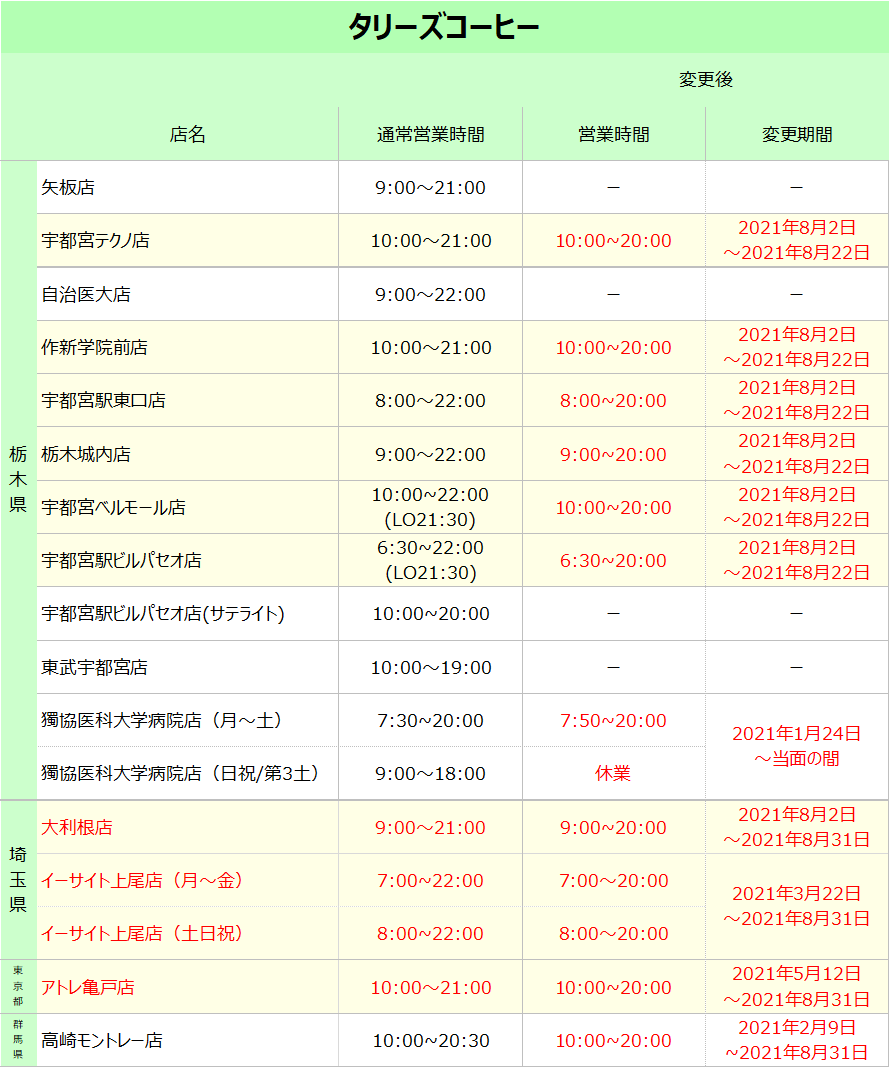The image size is (890, 1068).
Task: Click the red regular hours 8:00~22:00 for イーサイト上尾店（土日祝）
Action: [x=430, y=934]
